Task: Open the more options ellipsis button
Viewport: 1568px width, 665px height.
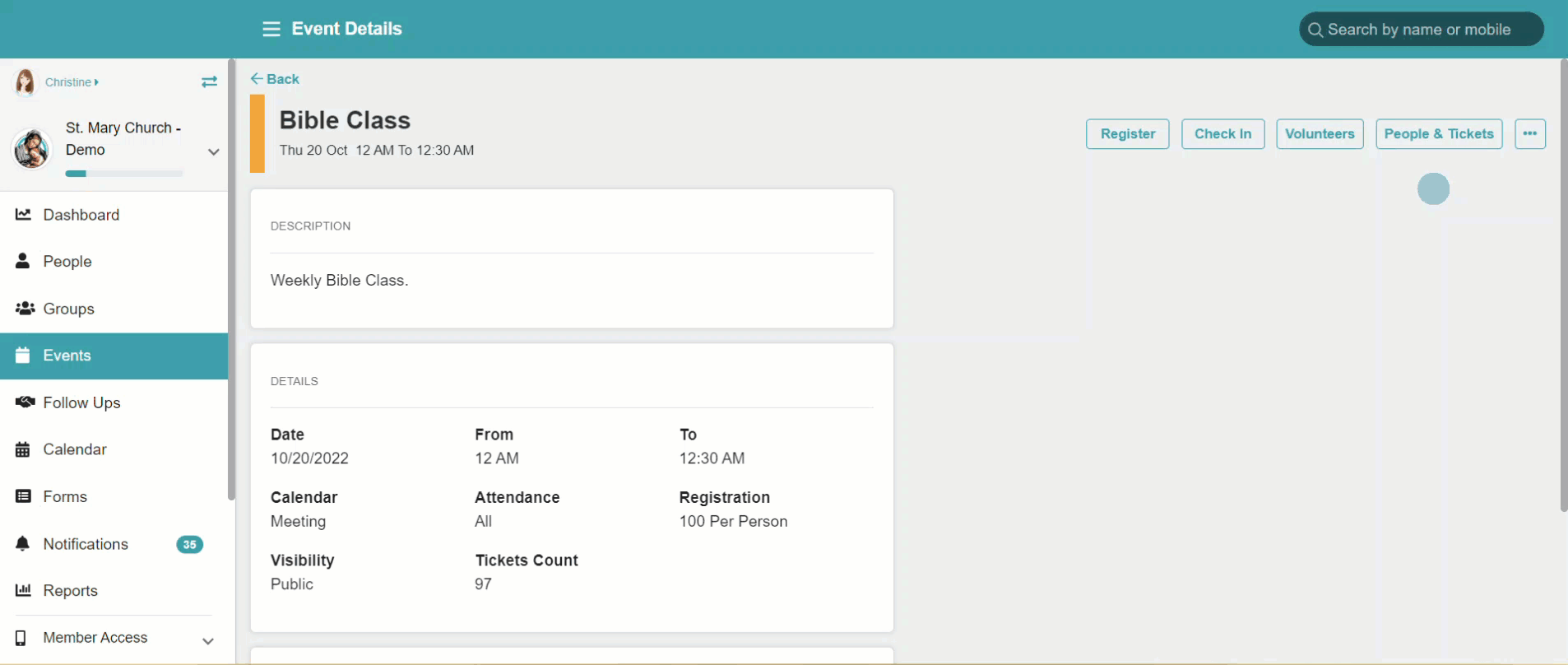Action: (1530, 134)
